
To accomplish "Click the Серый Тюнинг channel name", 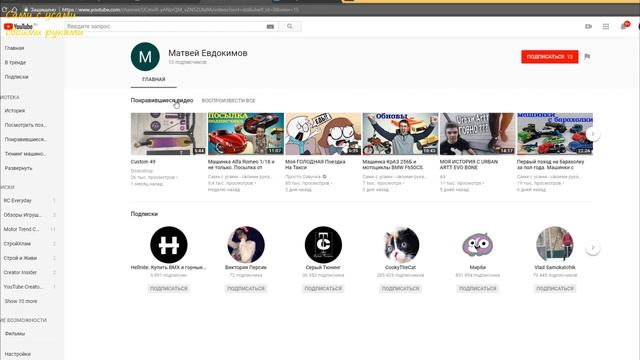I will (x=323, y=267).
